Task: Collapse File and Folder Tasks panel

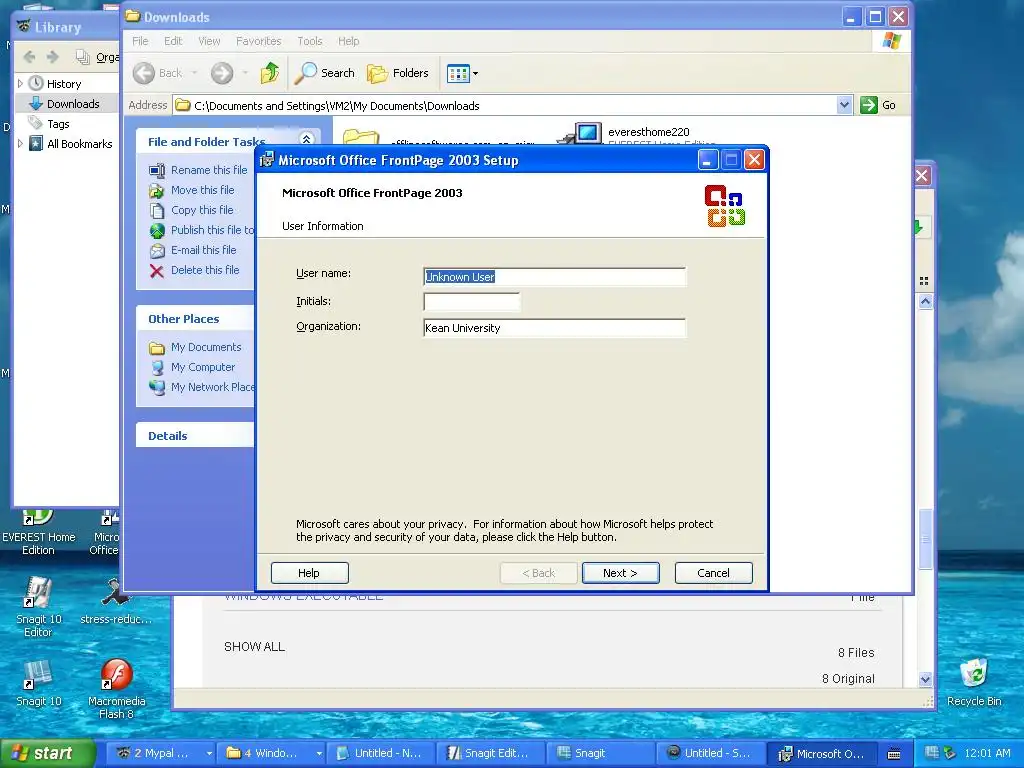Action: point(306,139)
